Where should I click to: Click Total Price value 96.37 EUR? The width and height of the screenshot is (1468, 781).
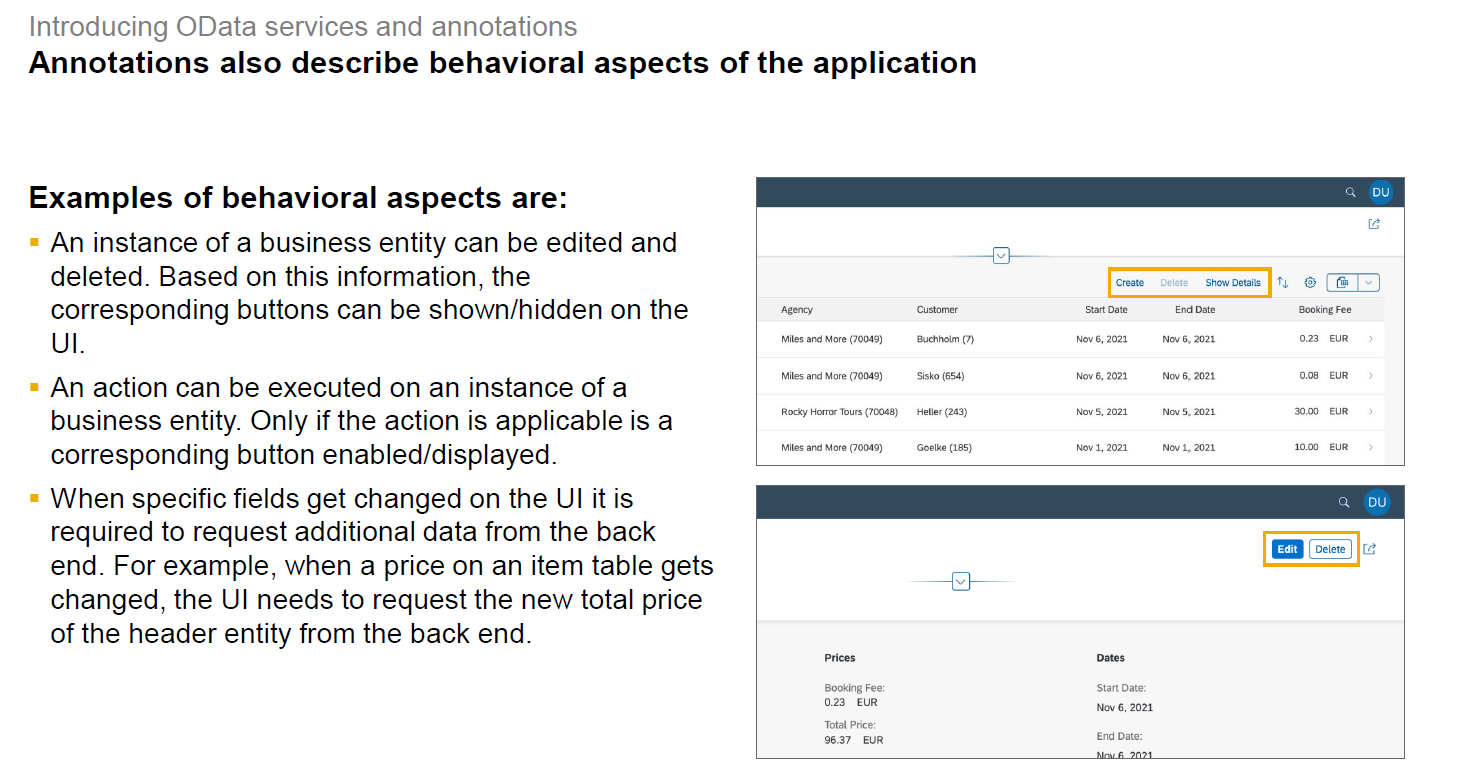pos(854,740)
